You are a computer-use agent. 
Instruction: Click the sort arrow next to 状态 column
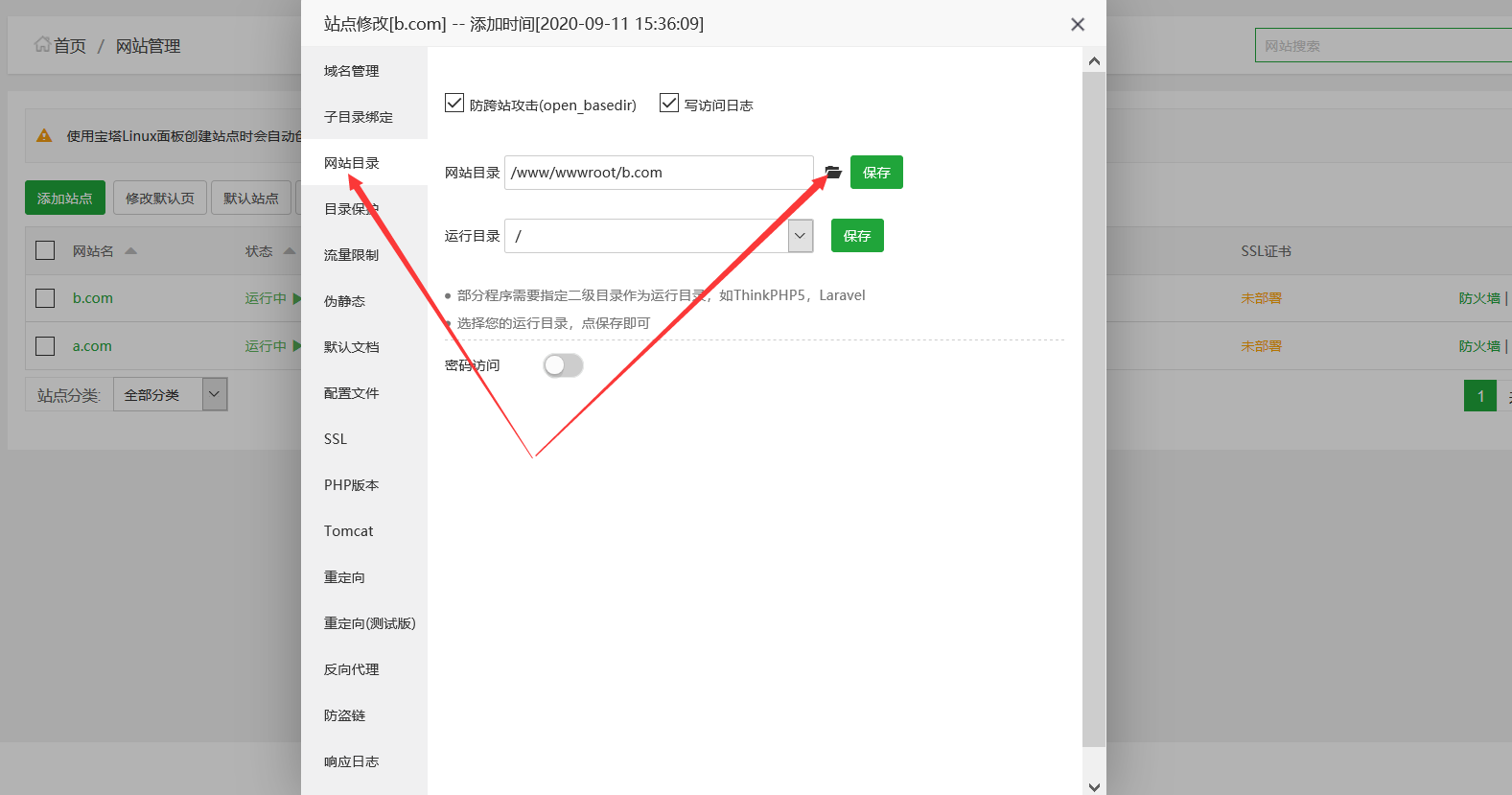(290, 251)
